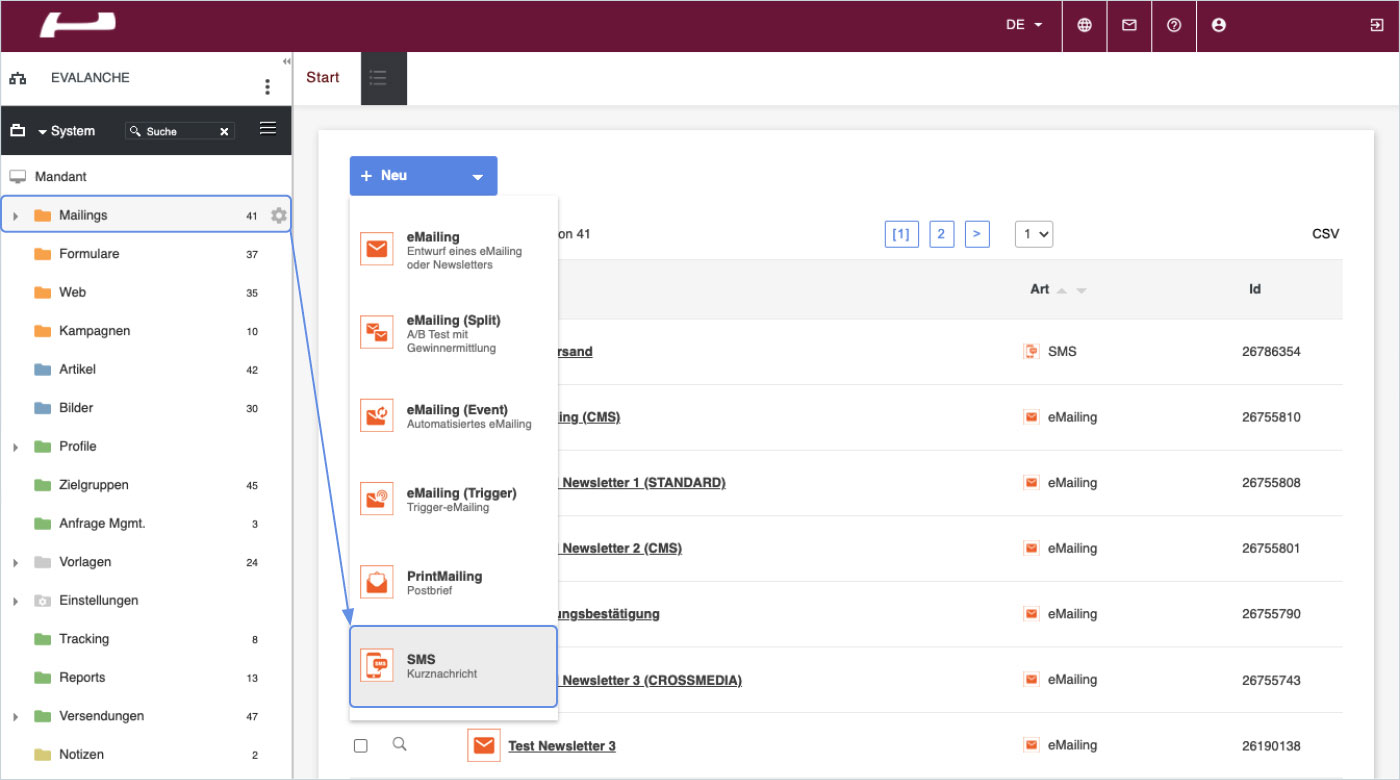Open the page number select box
The width and height of the screenshot is (1400, 780).
click(1034, 234)
